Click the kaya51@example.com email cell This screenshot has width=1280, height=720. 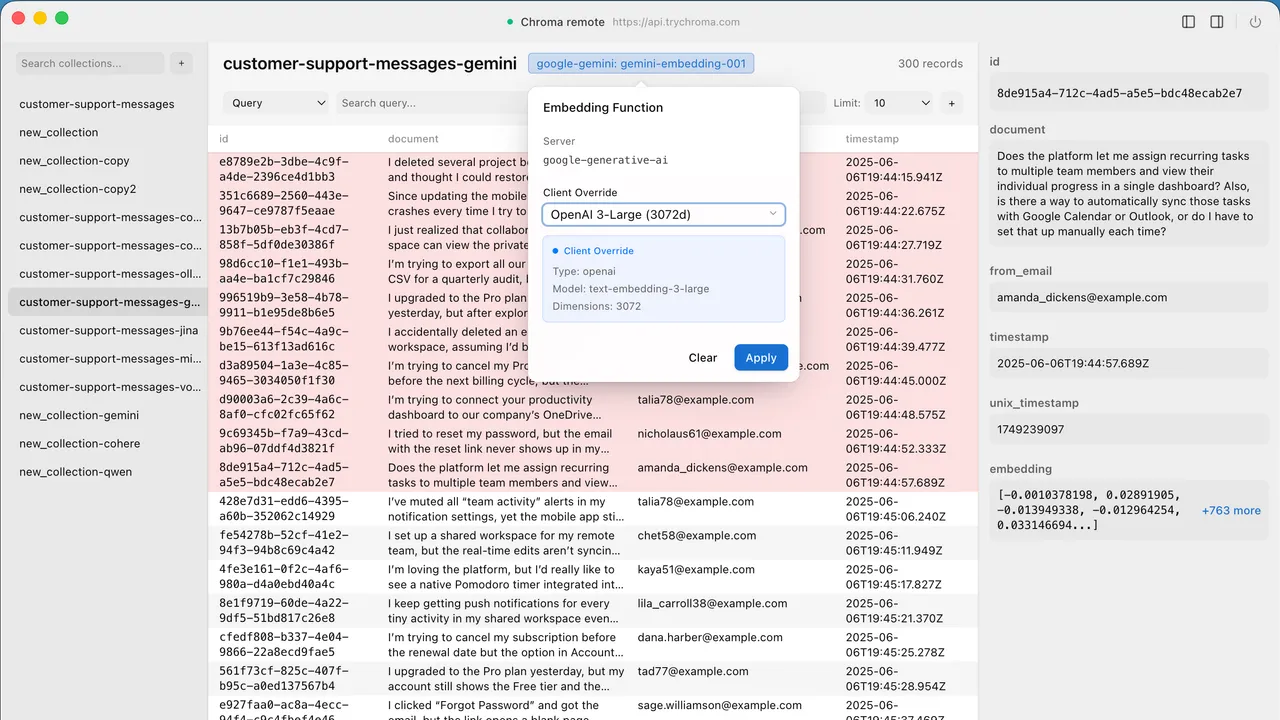pos(696,570)
